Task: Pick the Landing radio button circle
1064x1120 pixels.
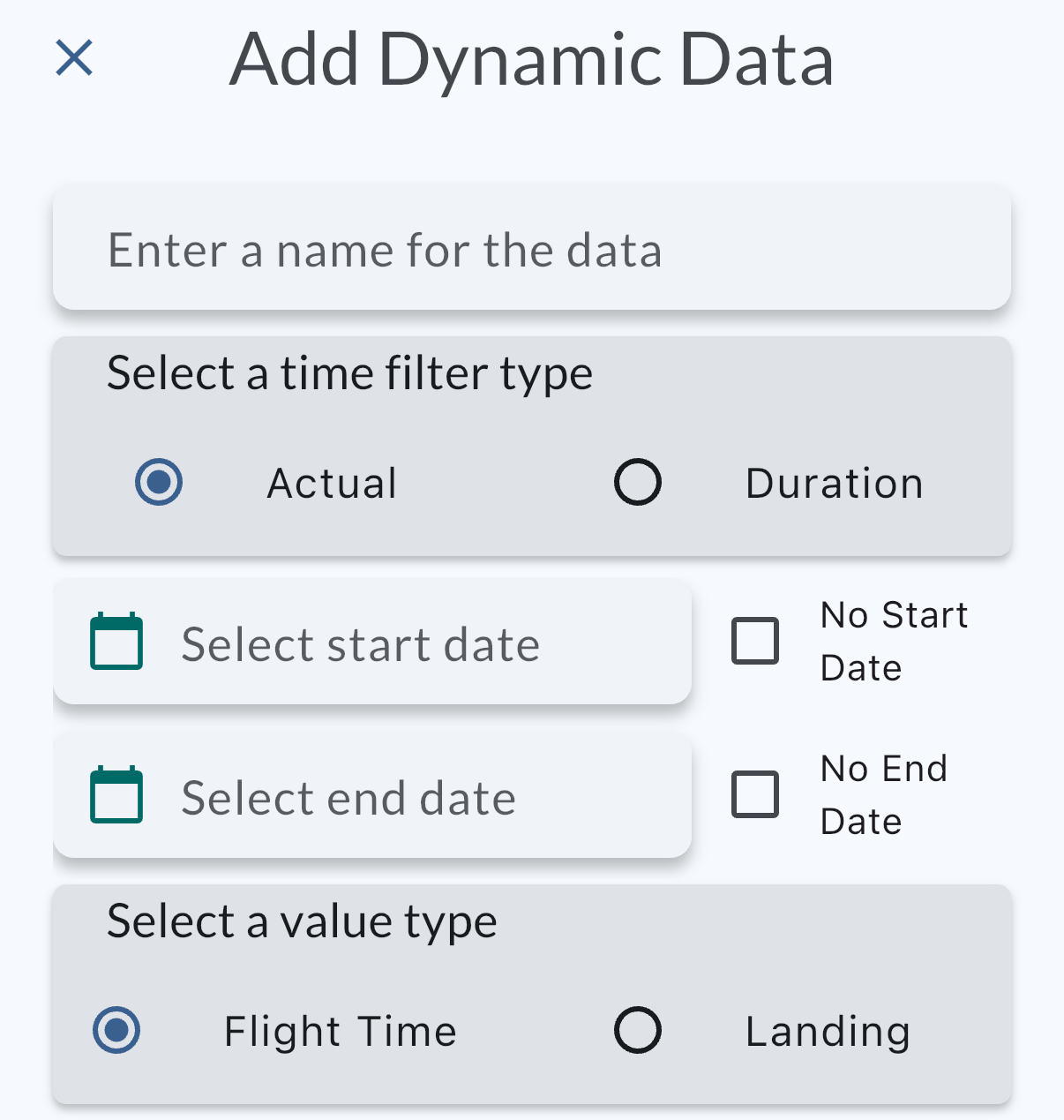Action: coord(638,1030)
